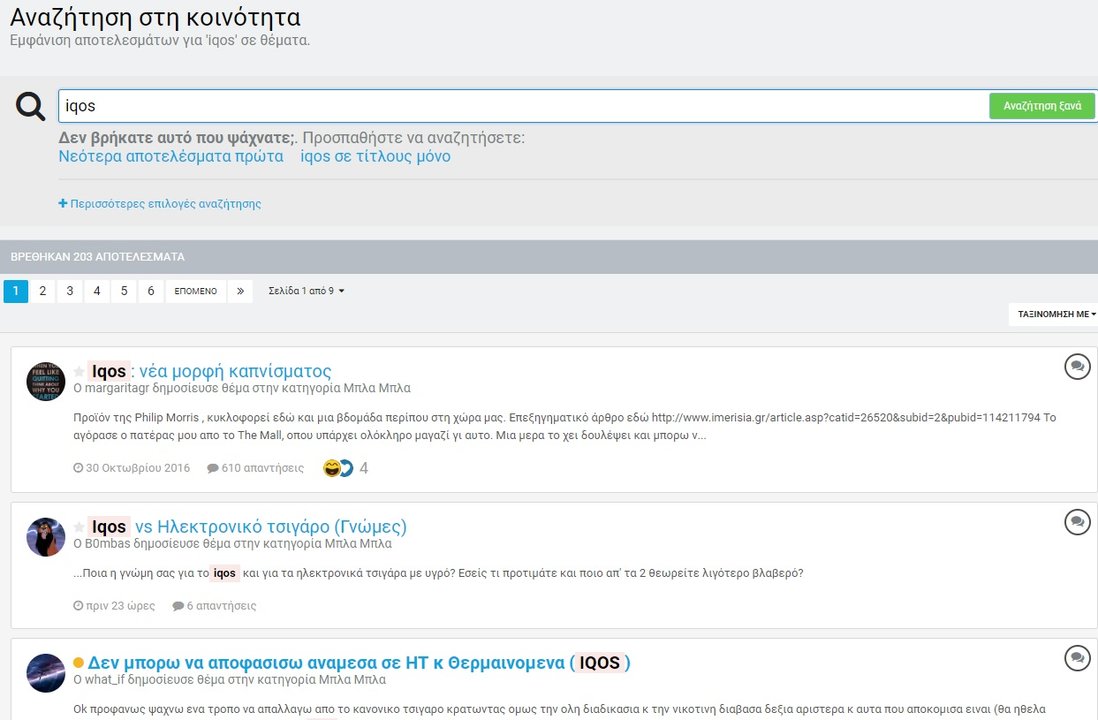Search 'iqos σε τίτλους μόνο'
This screenshot has width=1098, height=720.
point(375,156)
